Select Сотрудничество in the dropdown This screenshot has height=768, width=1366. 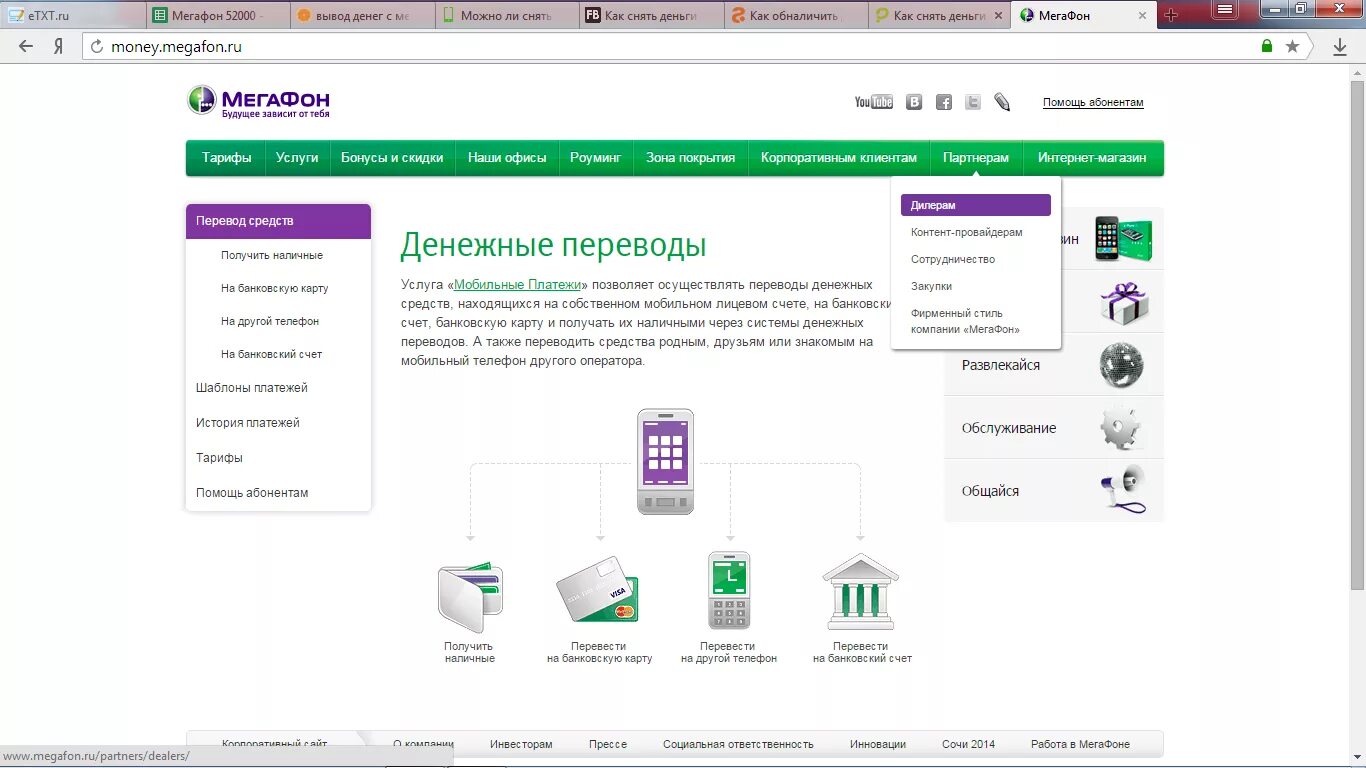point(953,259)
